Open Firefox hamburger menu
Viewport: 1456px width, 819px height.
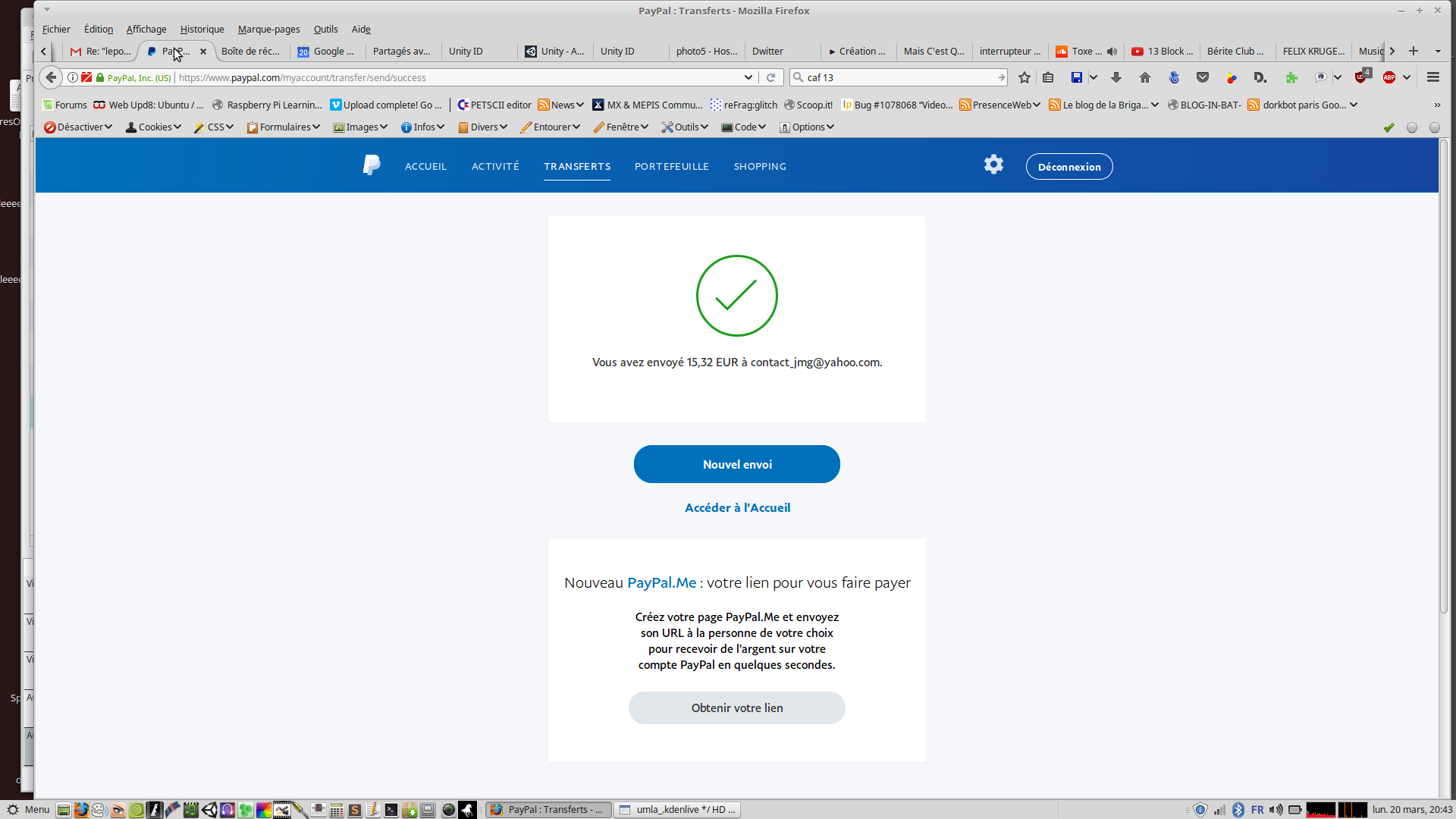click(1433, 77)
